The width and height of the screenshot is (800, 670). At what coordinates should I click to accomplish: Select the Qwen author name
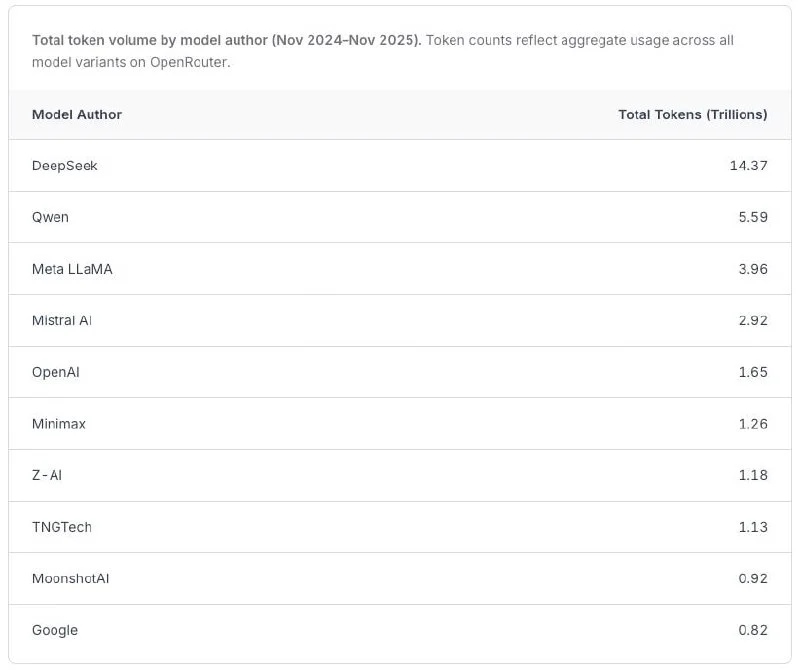pyautogui.click(x=51, y=217)
